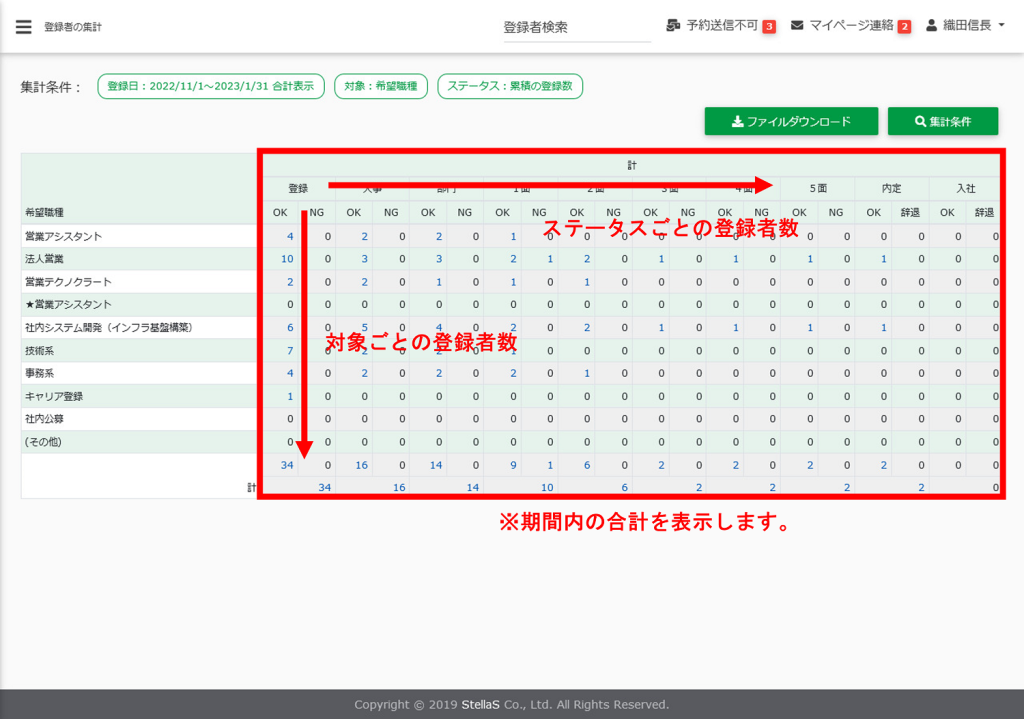Open キャリア登録 registration OK count 1
This screenshot has width=1024, height=719.
[x=290, y=396]
